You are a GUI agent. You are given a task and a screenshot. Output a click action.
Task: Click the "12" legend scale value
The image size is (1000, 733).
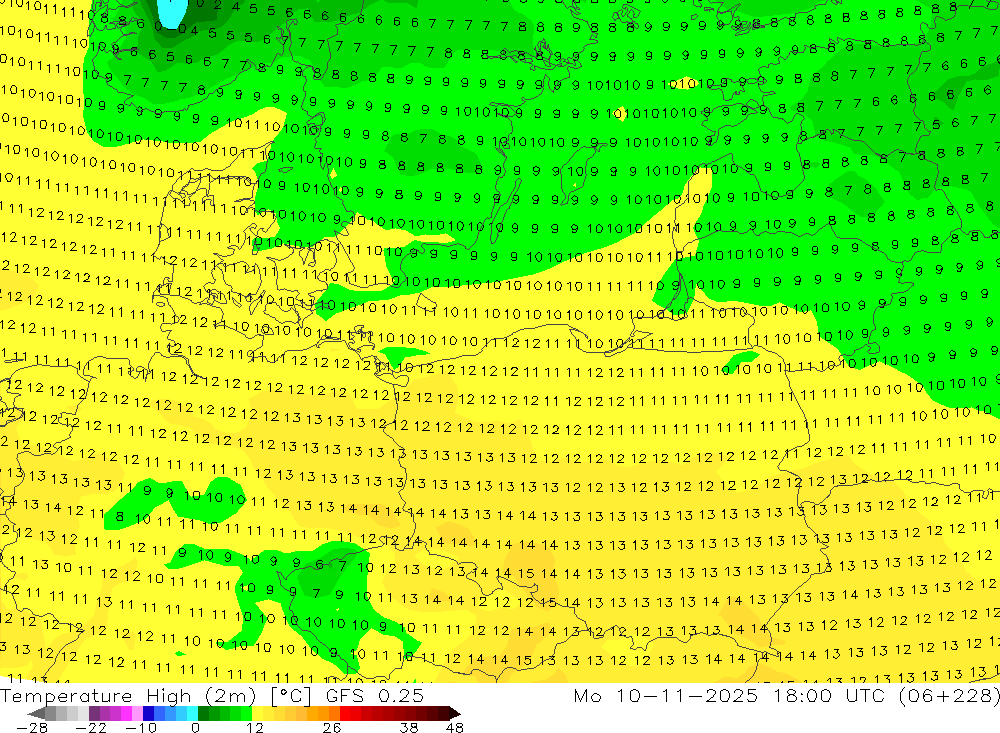[x=254, y=727]
